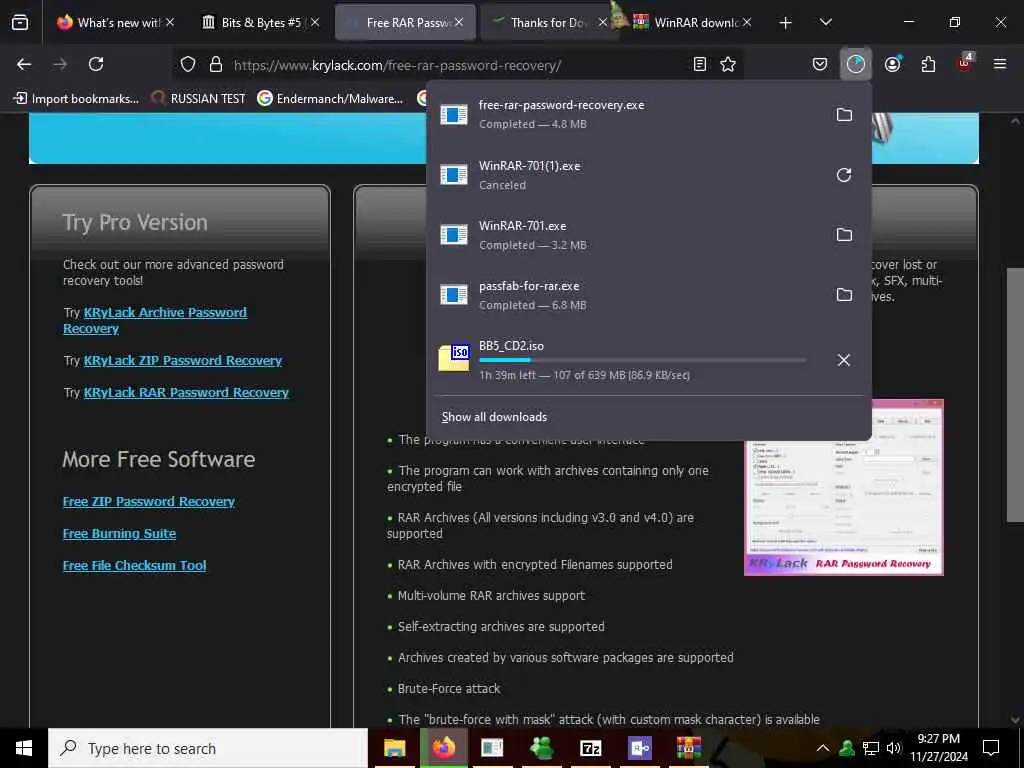
Task: Expand hidden system tray icons
Action: coord(823,748)
